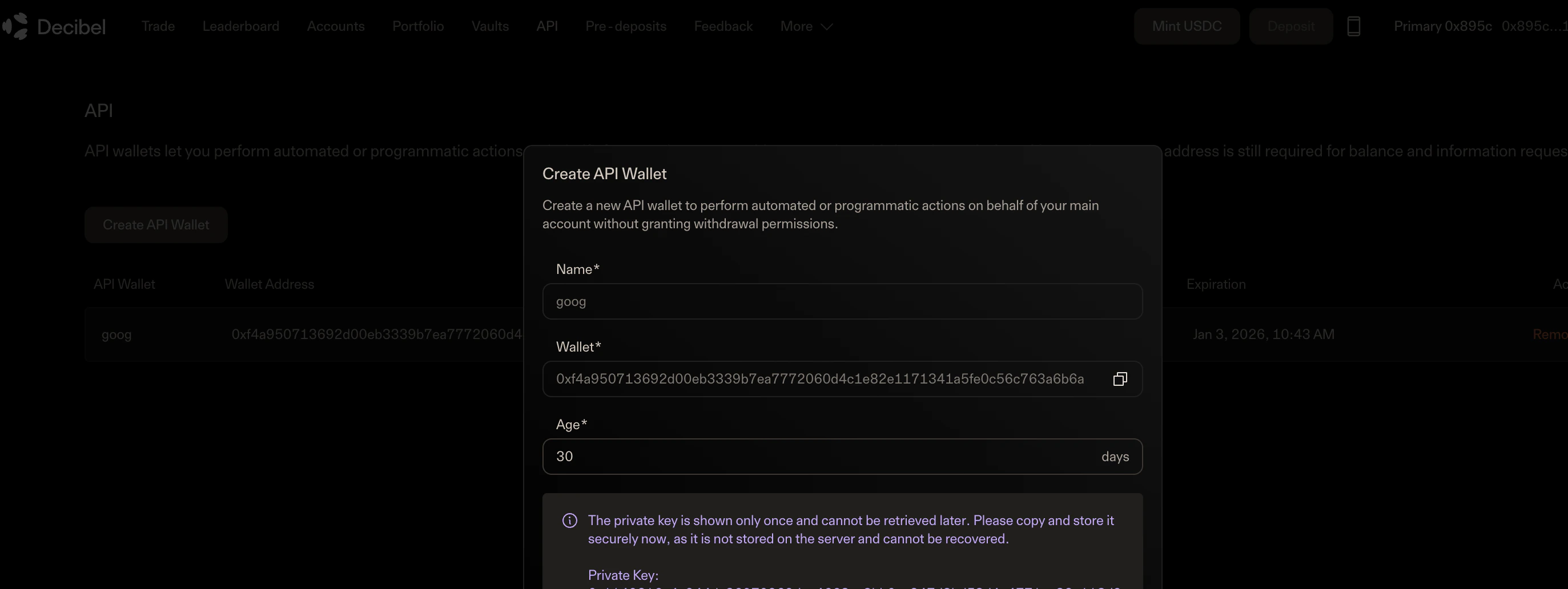1568x589 pixels.
Task: Open the More navigation dropdown
Action: tap(806, 26)
